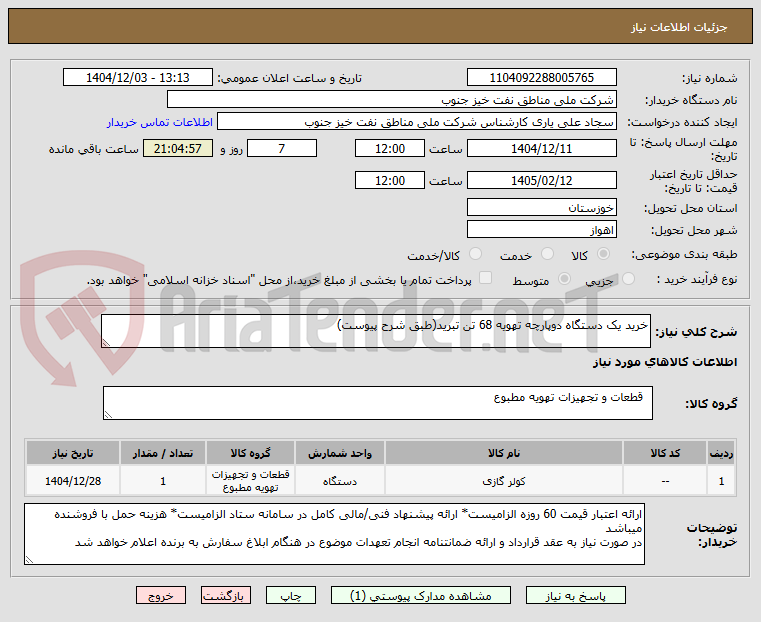This screenshot has height=622, width=761.
Task: Select the کالا radio button
Action: click(x=604, y=254)
